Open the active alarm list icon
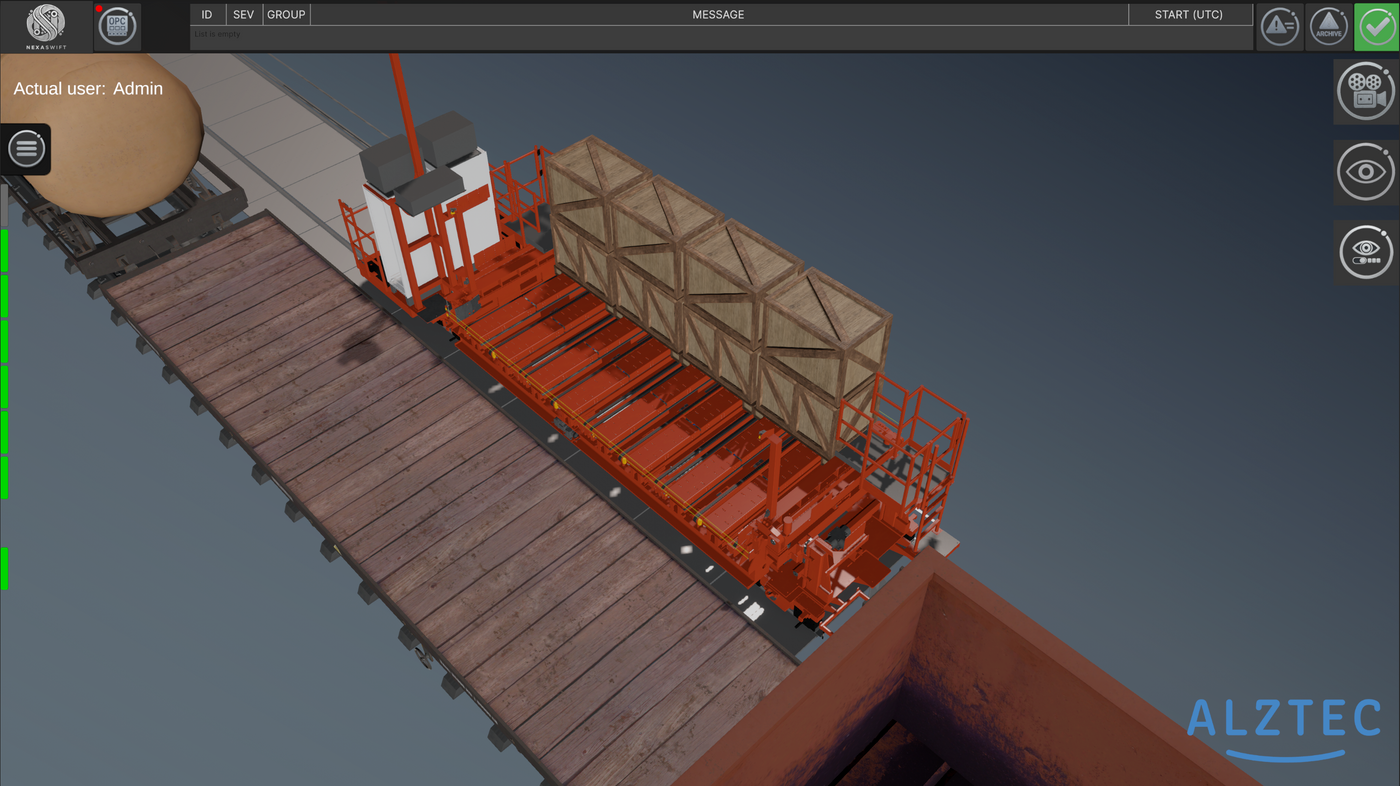 (x=1280, y=27)
